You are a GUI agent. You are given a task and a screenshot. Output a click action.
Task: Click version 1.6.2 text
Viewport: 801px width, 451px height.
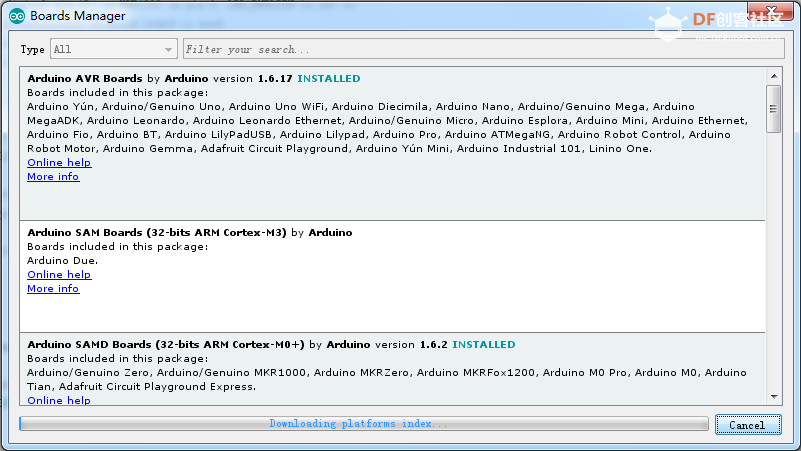click(x=411, y=345)
